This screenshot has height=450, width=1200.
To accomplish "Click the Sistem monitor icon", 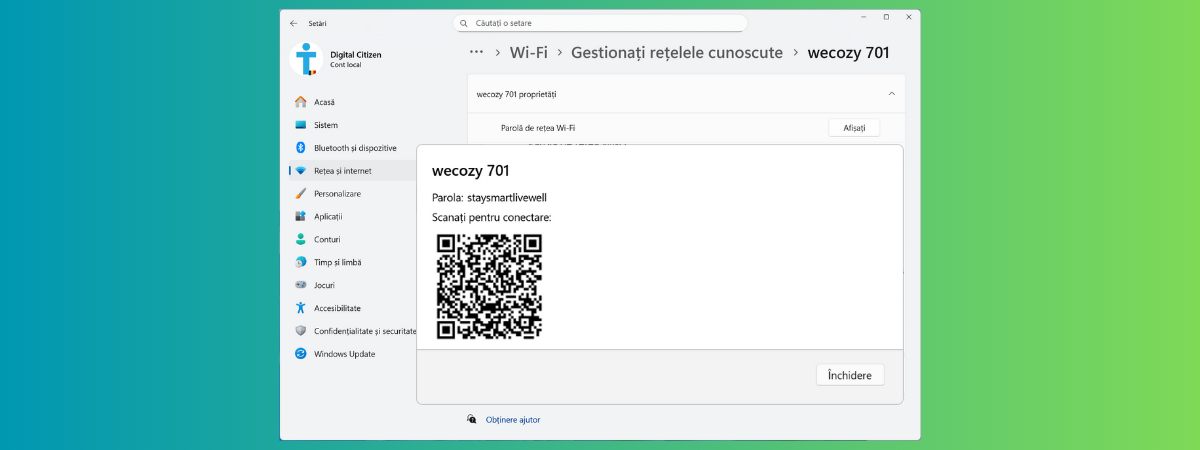I will click(300, 125).
